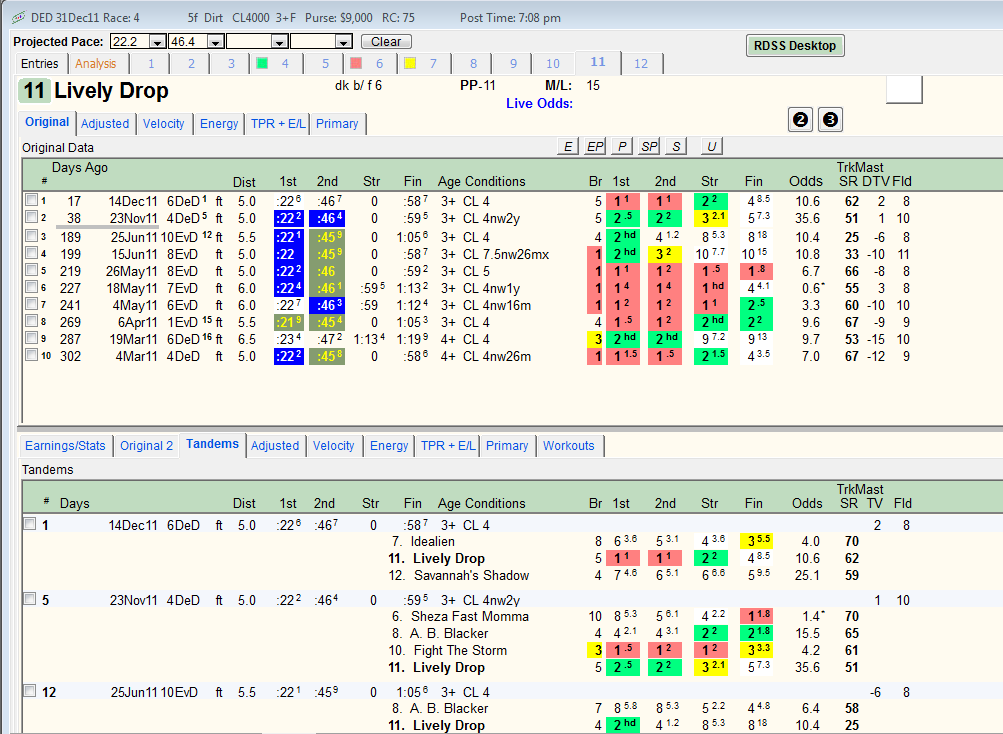Tick checkbox for 19Mar11 past race row

coord(31,337)
